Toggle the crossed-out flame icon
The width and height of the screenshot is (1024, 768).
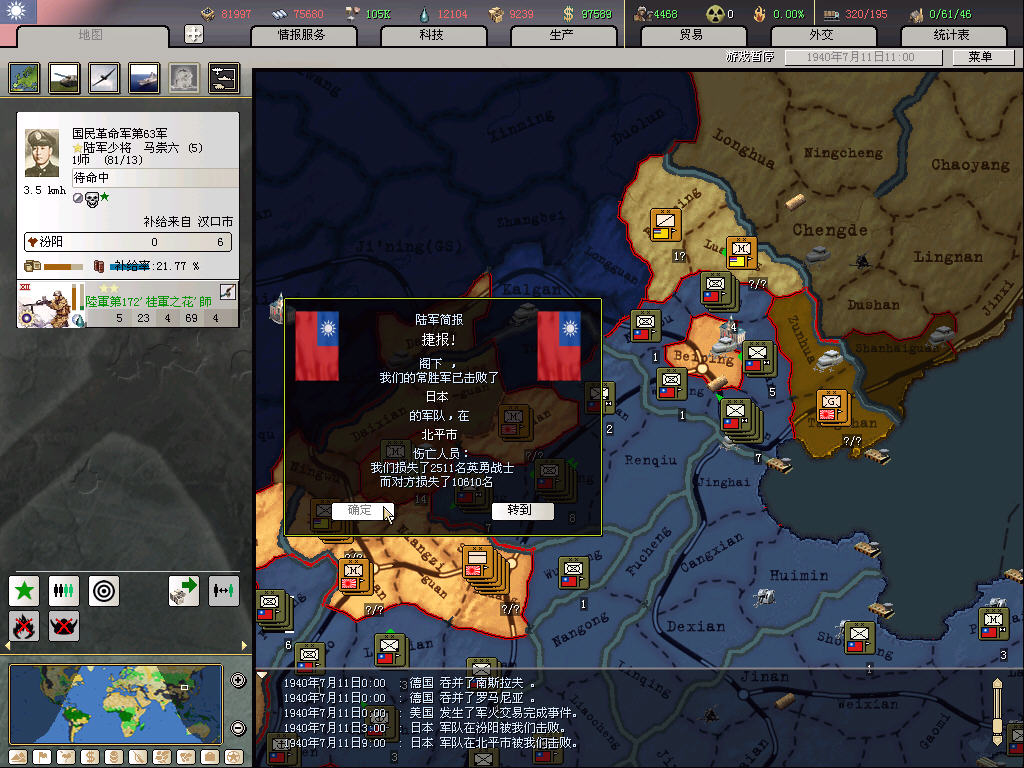(24, 626)
